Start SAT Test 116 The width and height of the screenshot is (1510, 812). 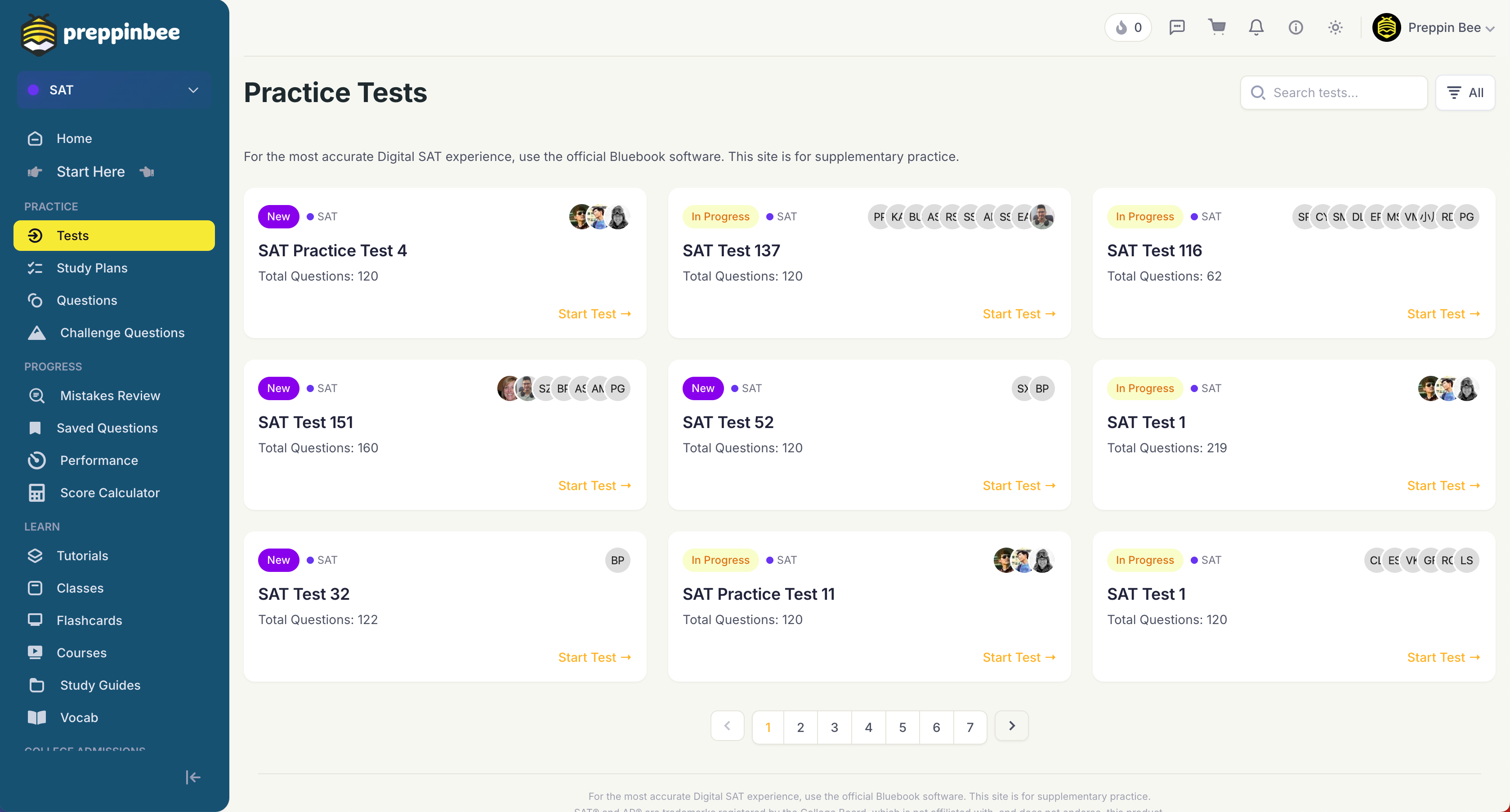[1443, 314]
